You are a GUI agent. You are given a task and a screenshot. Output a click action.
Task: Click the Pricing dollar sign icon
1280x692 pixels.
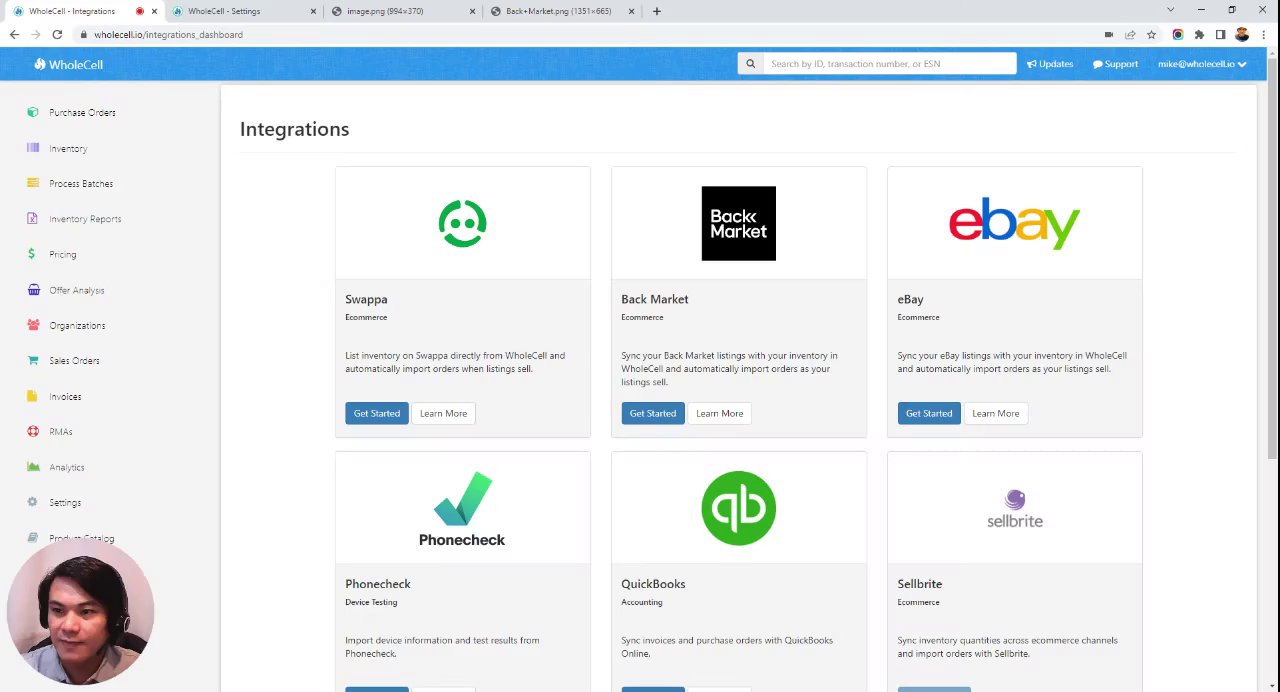(32, 254)
